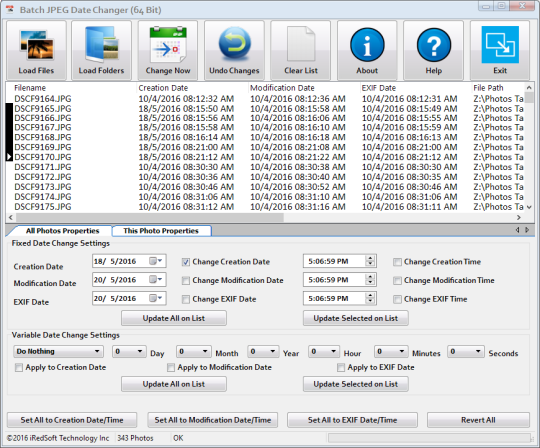Open the About info icon

coord(367,45)
